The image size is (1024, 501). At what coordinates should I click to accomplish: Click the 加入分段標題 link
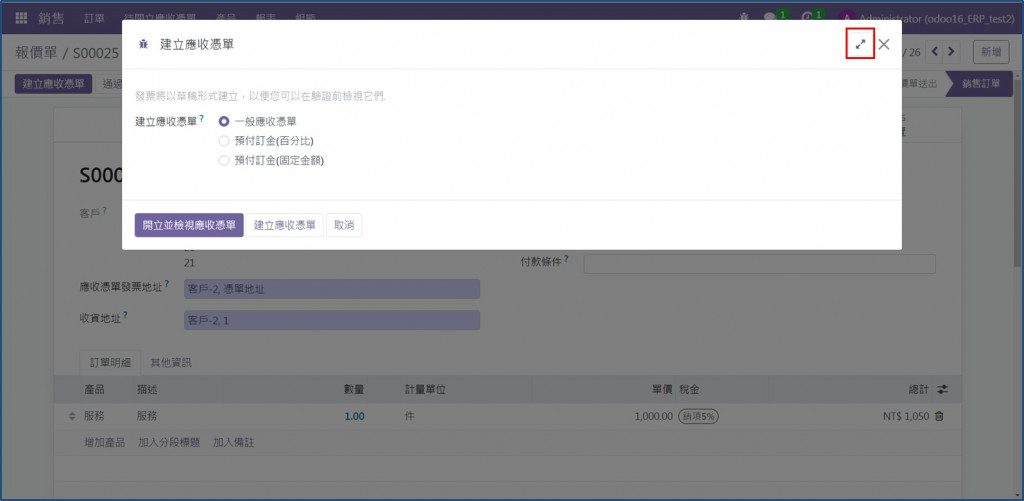click(168, 442)
